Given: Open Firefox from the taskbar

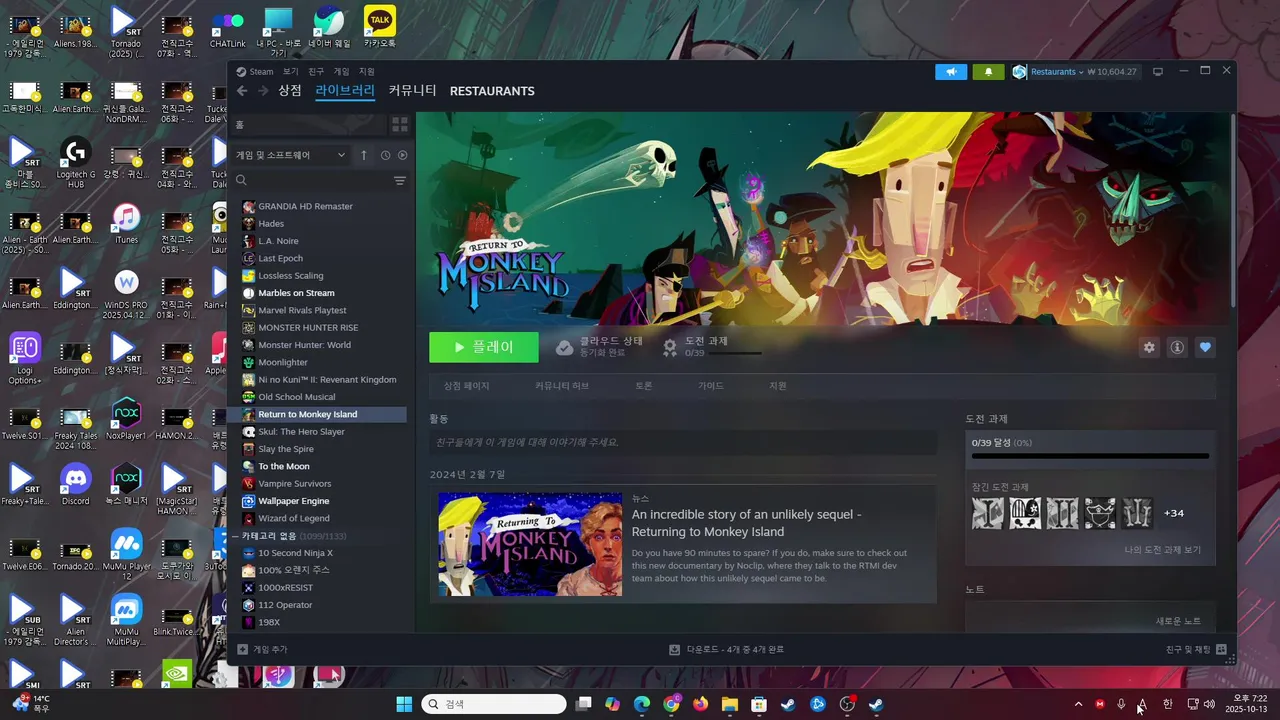Looking at the screenshot, I should pyautogui.click(x=700, y=704).
